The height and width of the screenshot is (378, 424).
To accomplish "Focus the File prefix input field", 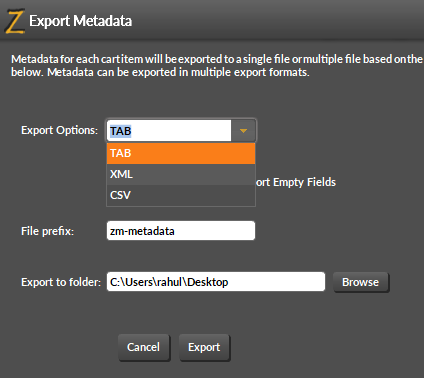I will (181, 231).
